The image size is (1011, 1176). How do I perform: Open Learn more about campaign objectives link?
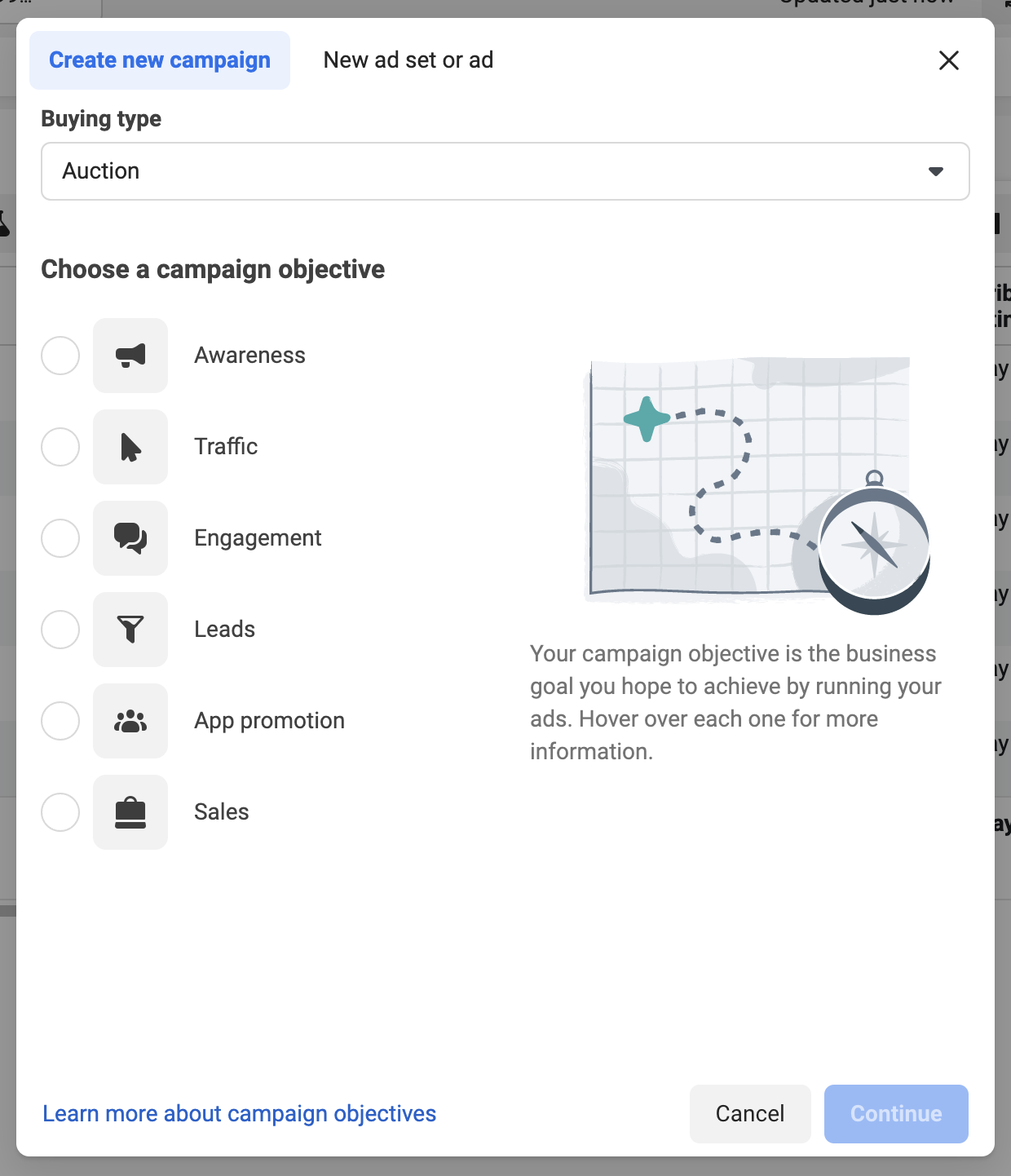(x=240, y=1114)
